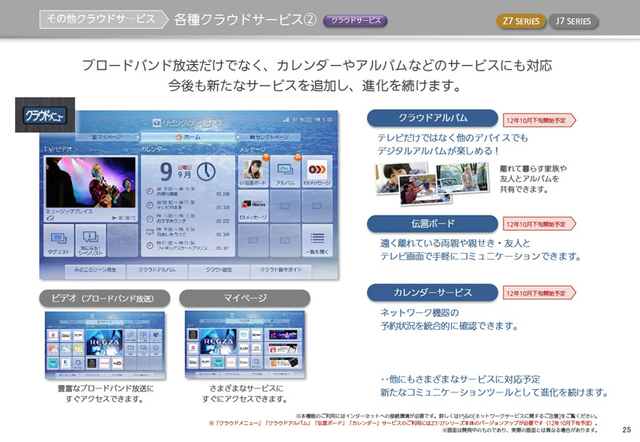
Task: Select the red-orange circles message tile
Action: 317,172
